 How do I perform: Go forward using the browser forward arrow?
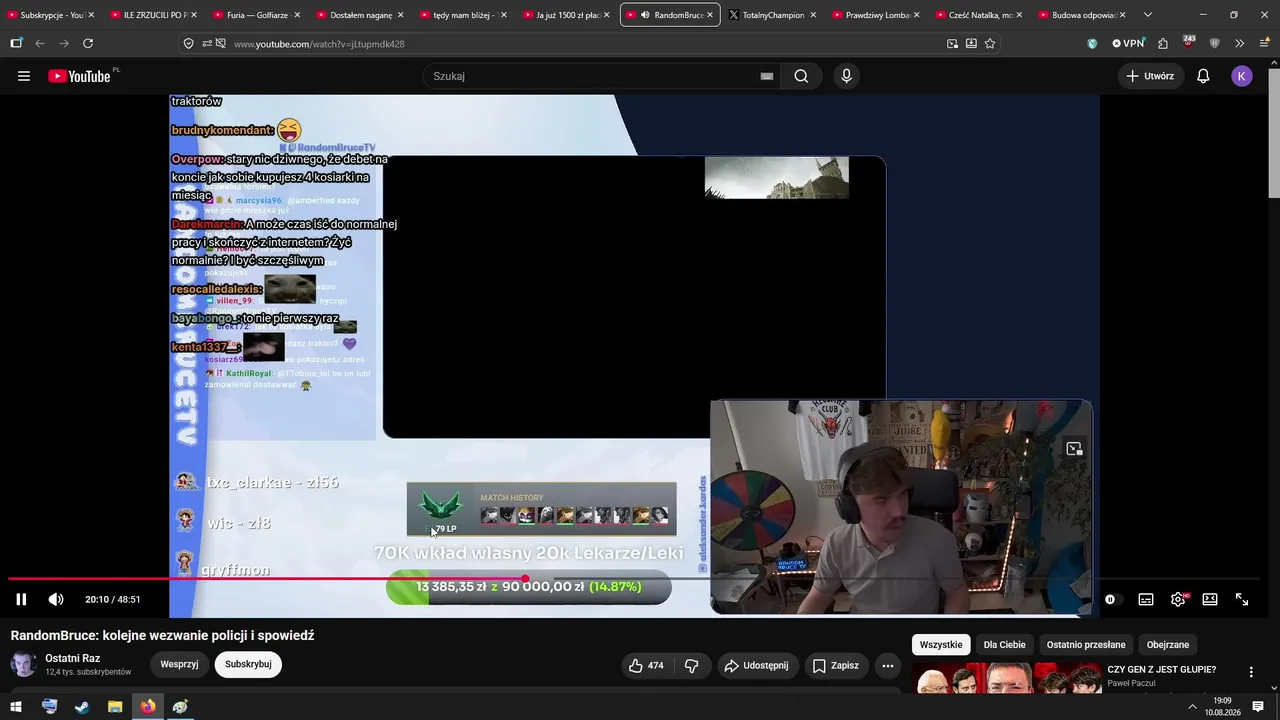pos(64,44)
